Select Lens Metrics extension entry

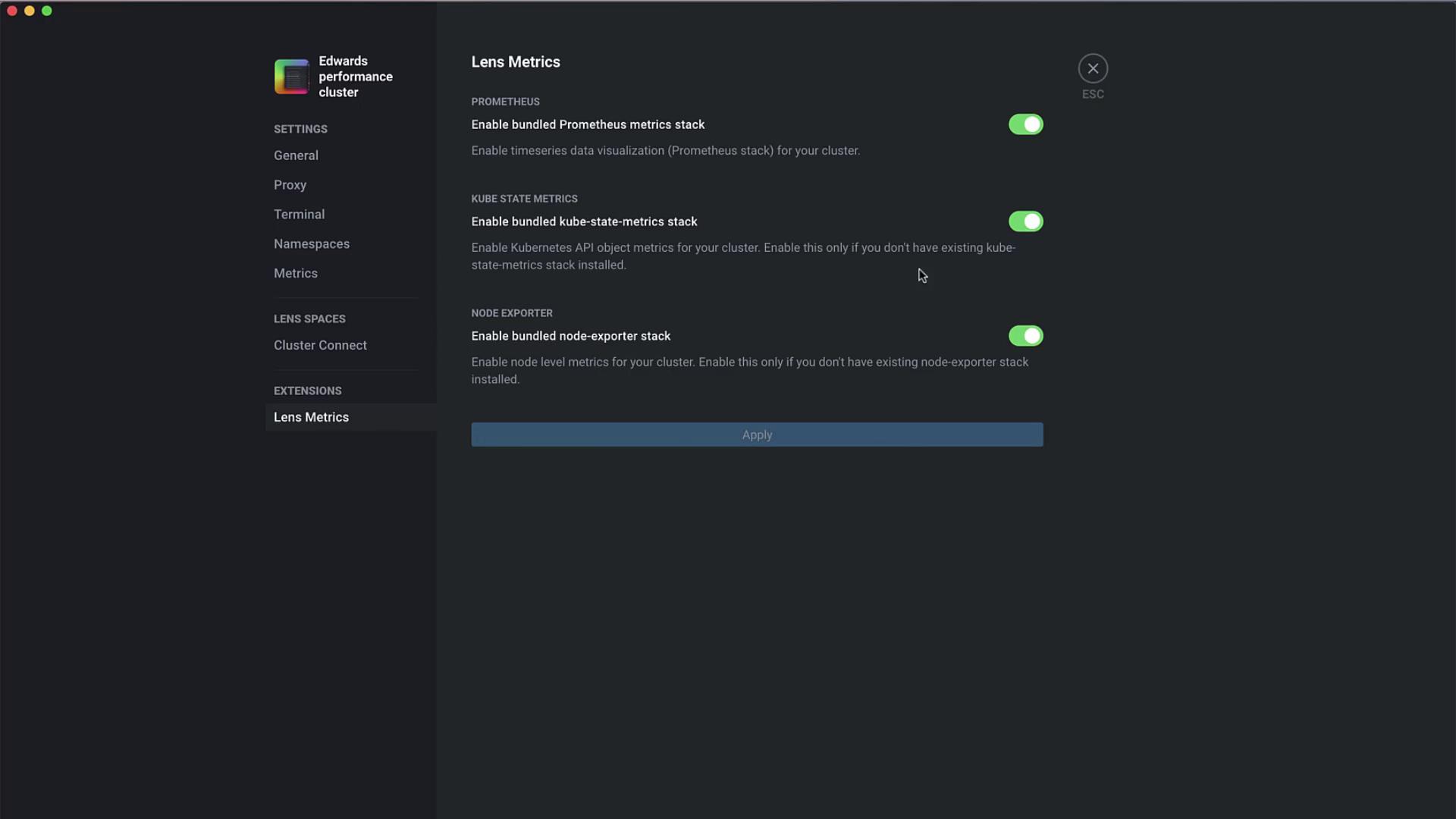311,417
